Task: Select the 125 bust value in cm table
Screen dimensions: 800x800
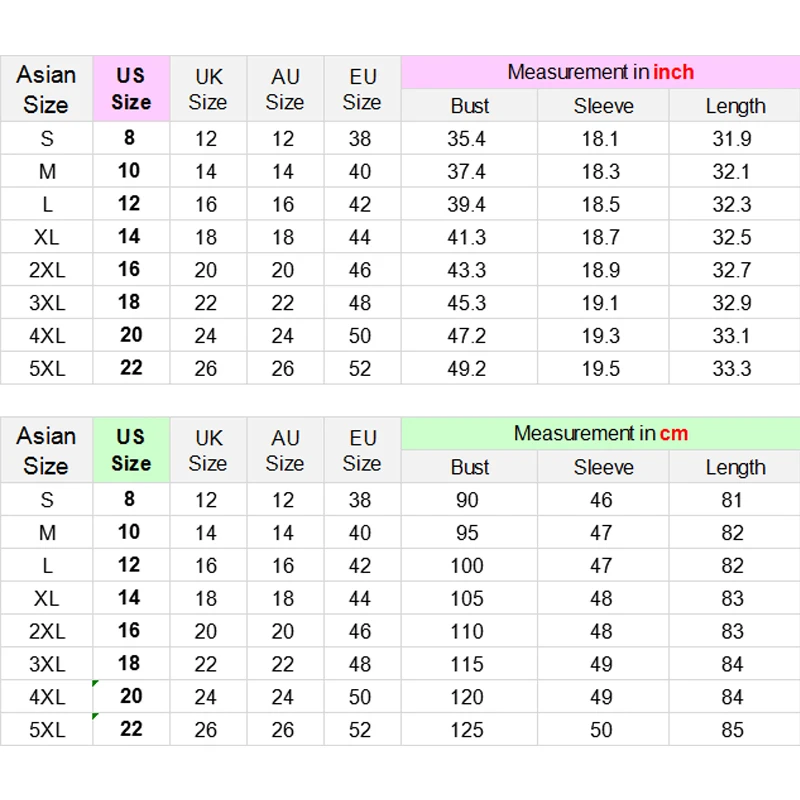Action: [x=467, y=730]
